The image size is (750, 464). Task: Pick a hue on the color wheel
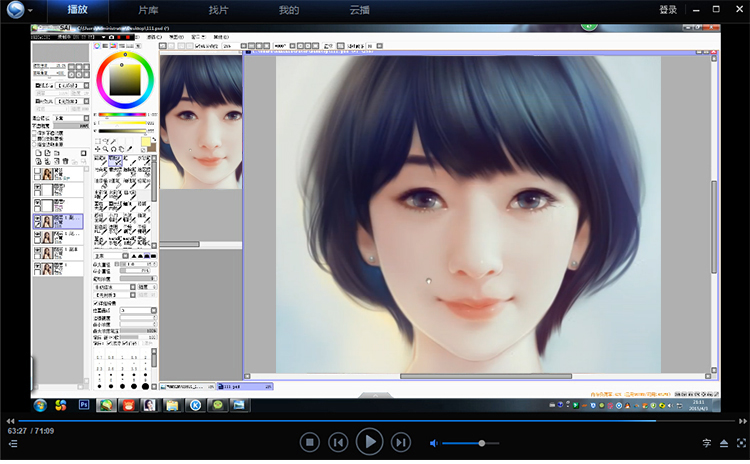(x=125, y=80)
